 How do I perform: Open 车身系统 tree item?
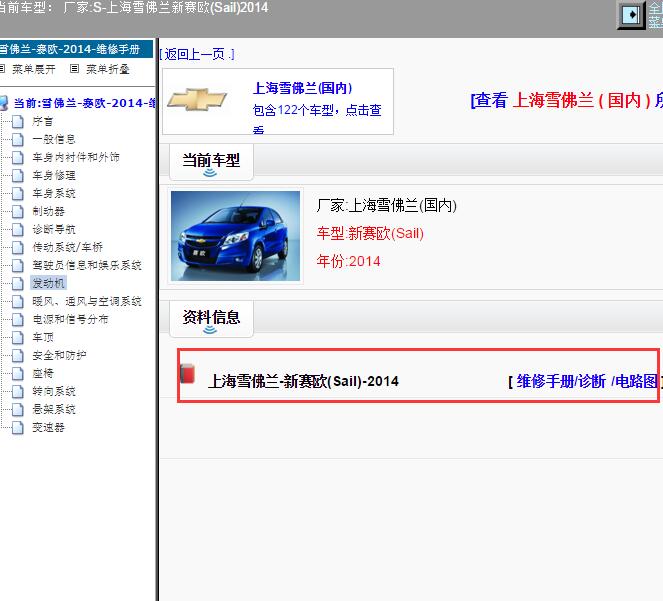pyautogui.click(x=54, y=194)
